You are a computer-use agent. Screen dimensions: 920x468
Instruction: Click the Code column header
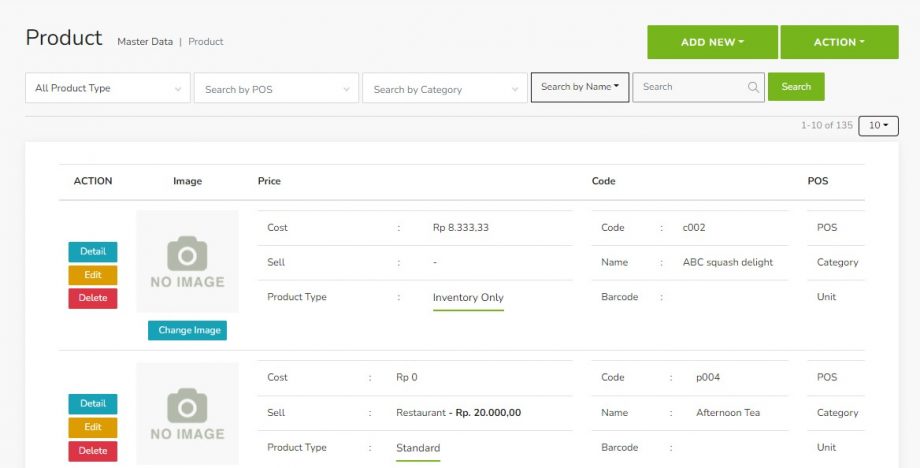[x=603, y=181]
